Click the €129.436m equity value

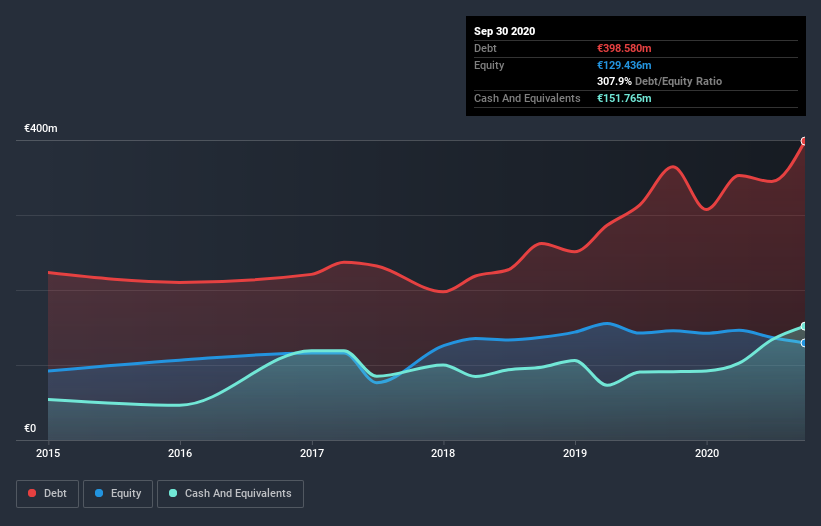[624, 65]
